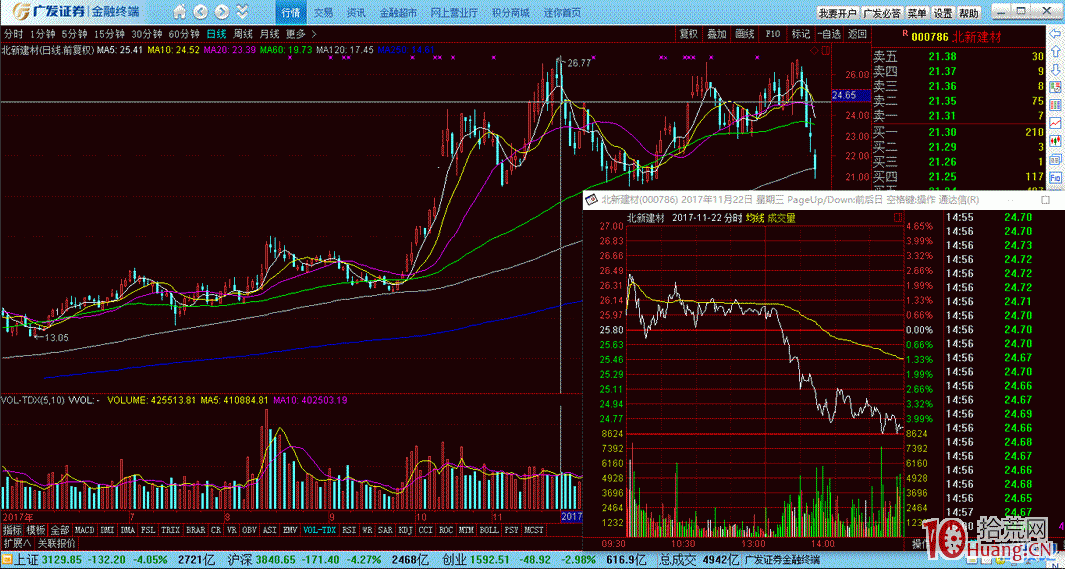Click the 成交量 label in intraday popup
The width and height of the screenshot is (1065, 569).
pyautogui.click(x=782, y=218)
